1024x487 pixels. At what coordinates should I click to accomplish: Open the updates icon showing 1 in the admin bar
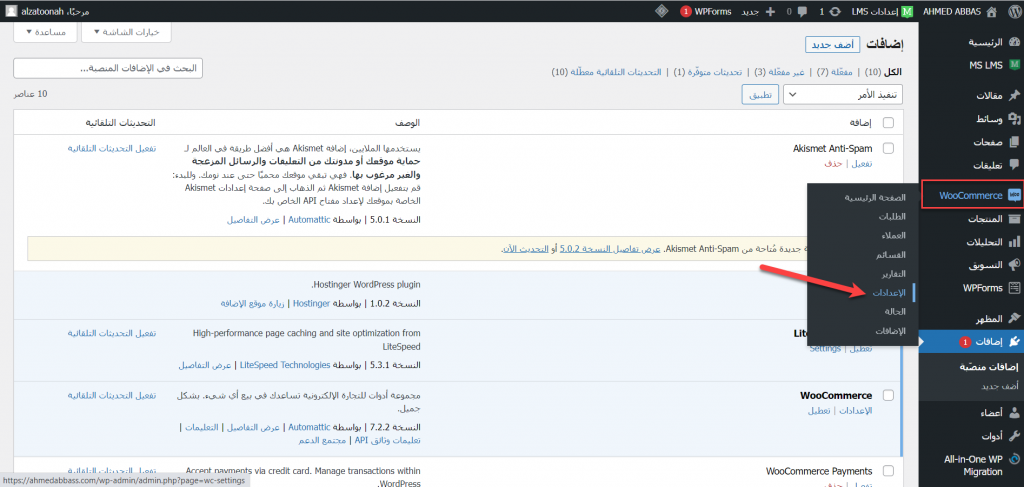point(835,12)
